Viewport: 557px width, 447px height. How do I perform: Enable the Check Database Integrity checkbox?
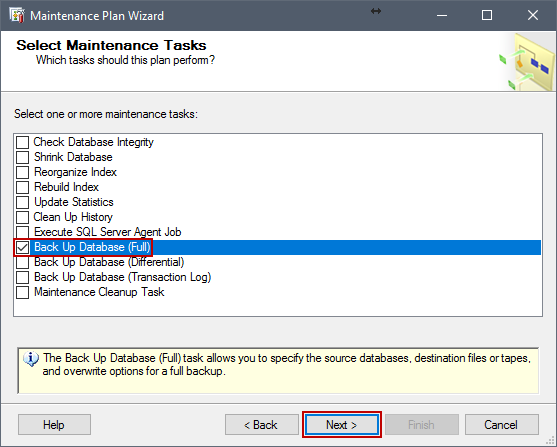22,142
